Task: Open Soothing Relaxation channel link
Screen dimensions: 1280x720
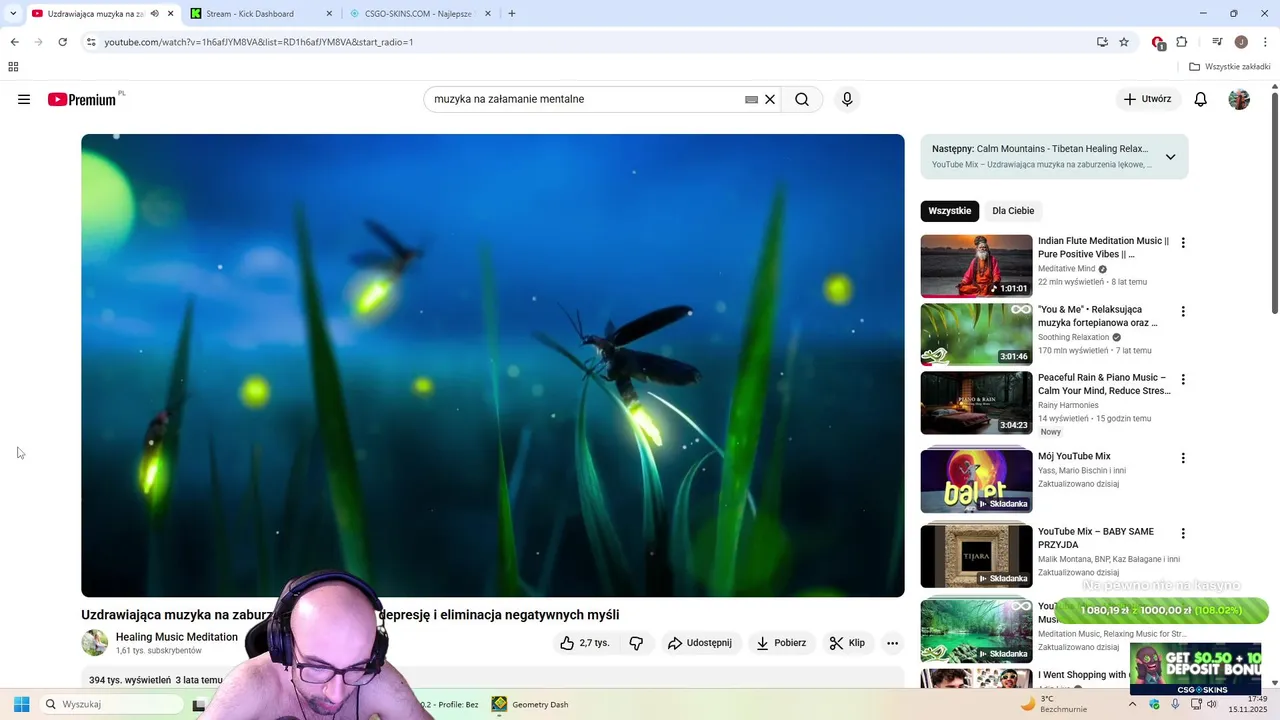Action: click(x=1073, y=337)
